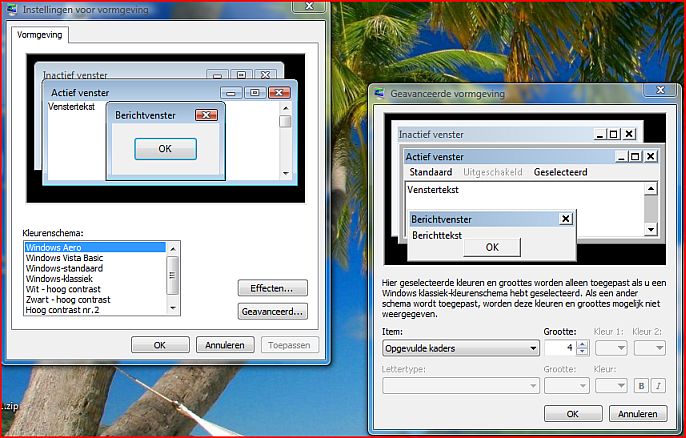Click Uitgeschakeld menu item in preview
The height and width of the screenshot is (438, 686).
coord(493,172)
